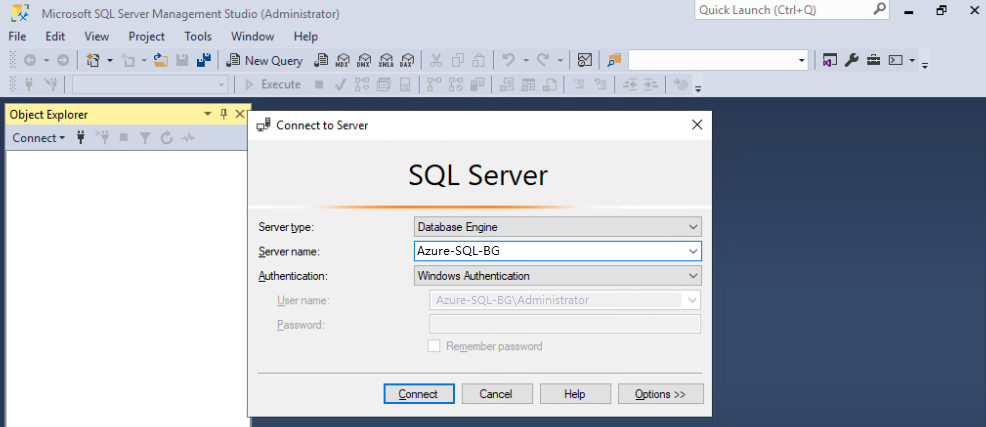Open Database Engine Query icon

point(321,60)
